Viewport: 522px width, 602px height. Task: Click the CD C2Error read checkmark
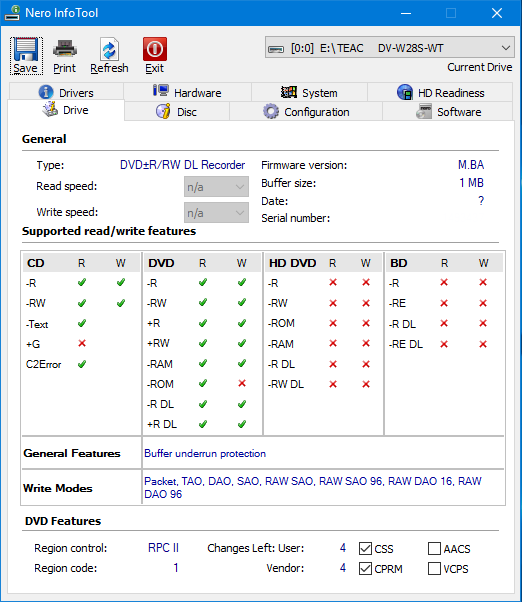pos(82,364)
